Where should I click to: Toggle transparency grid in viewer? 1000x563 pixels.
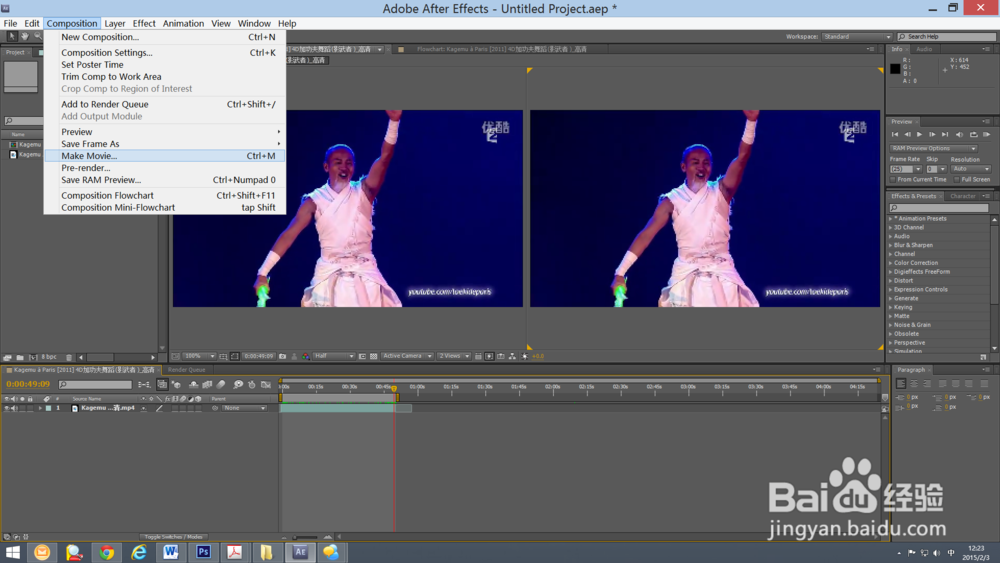(374, 356)
